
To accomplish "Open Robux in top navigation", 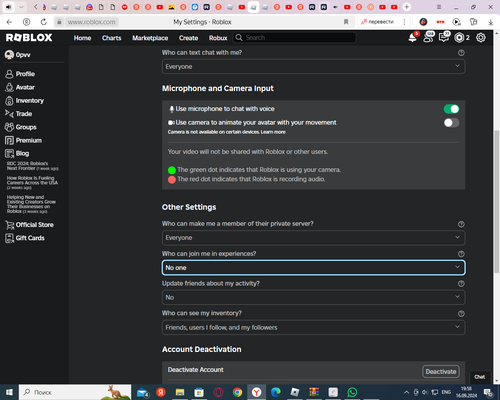I will pos(218,38).
